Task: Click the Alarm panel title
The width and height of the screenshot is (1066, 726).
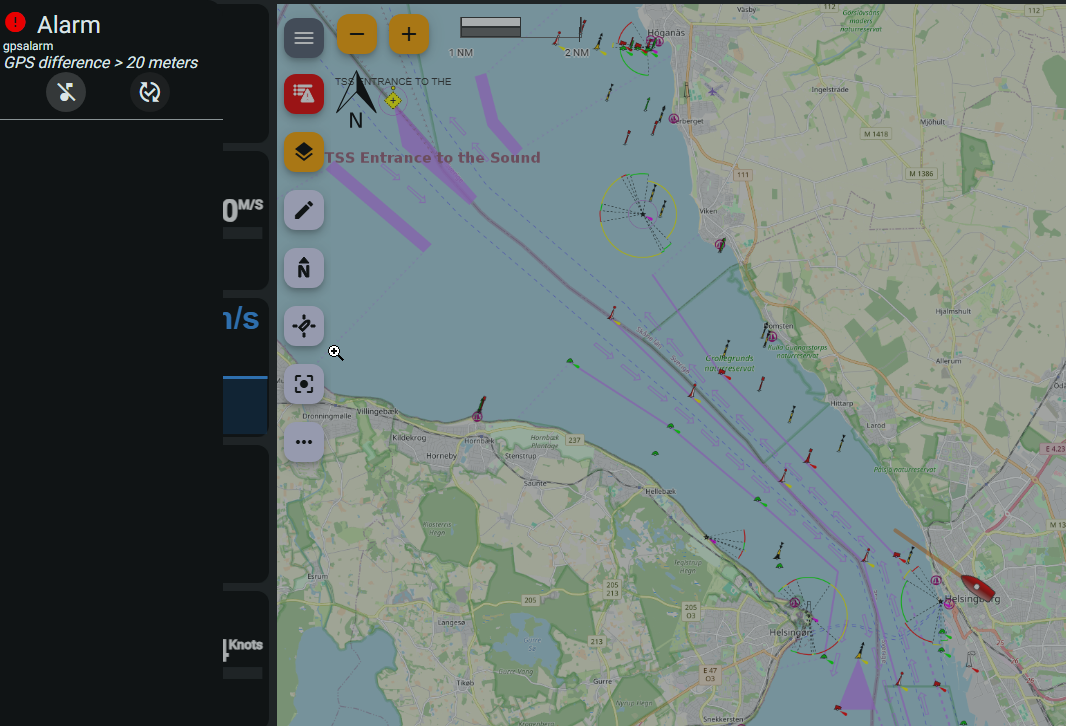Action: pos(69,25)
